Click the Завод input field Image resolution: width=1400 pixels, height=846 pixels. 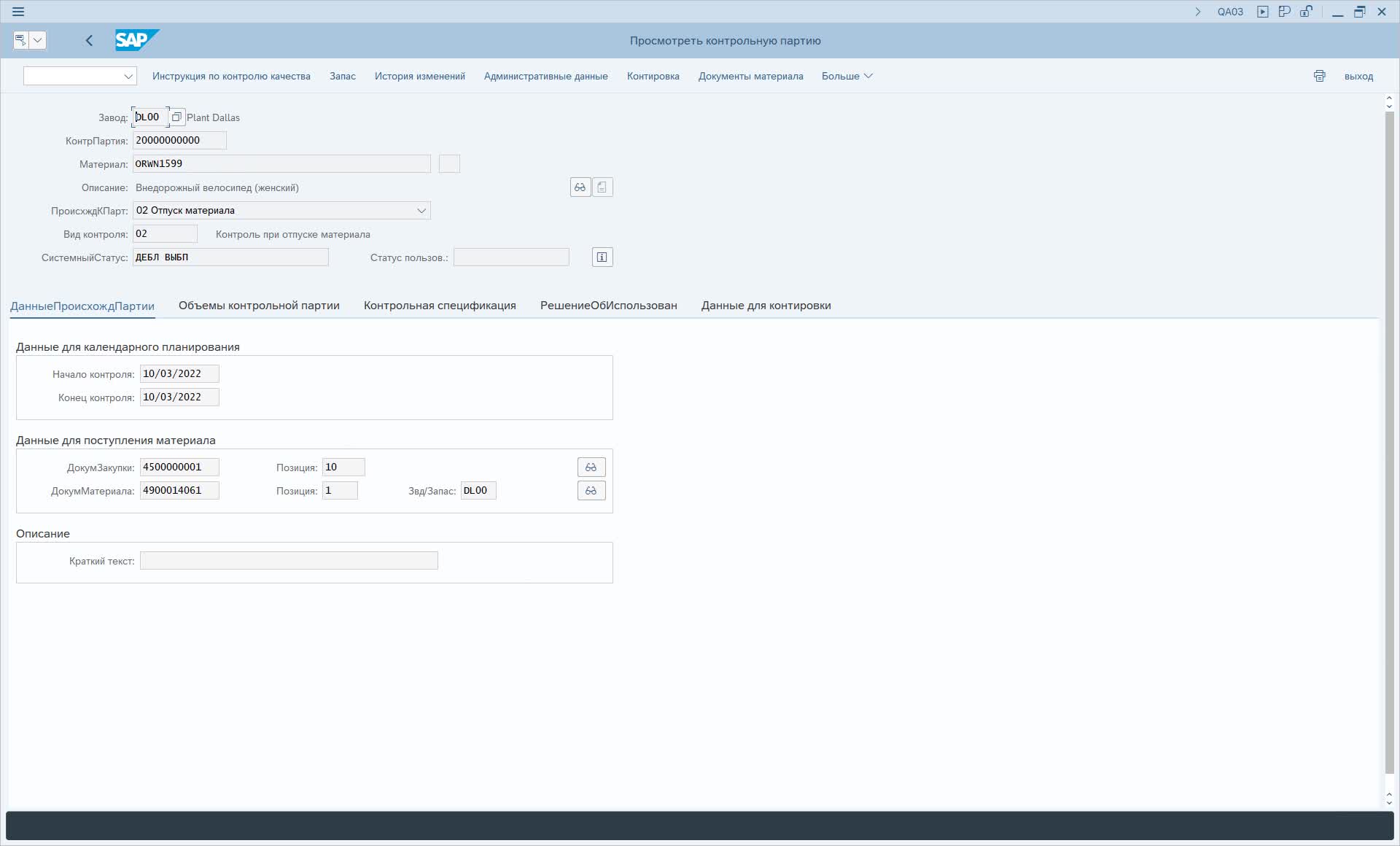pyautogui.click(x=150, y=117)
